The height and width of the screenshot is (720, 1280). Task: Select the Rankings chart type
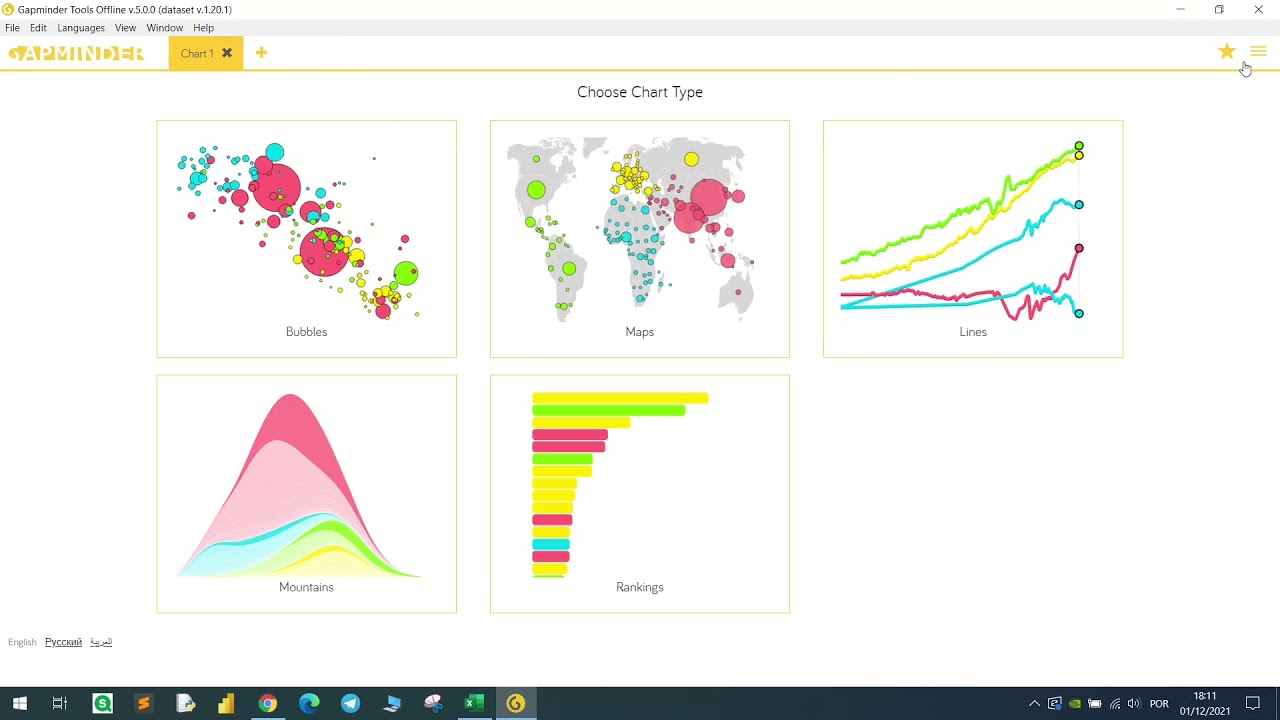coord(640,494)
